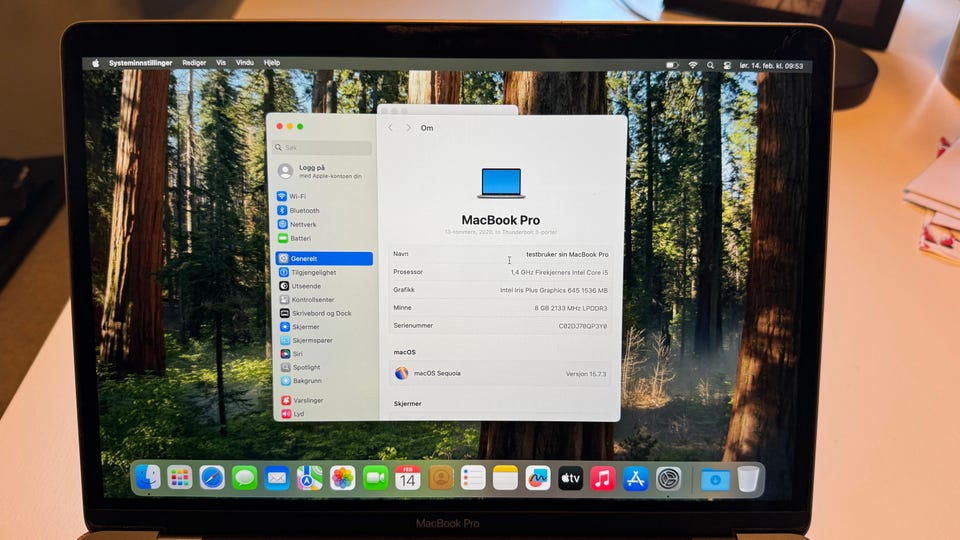Open Mail from the Dock
Screen dimensions: 960x540
point(277,478)
